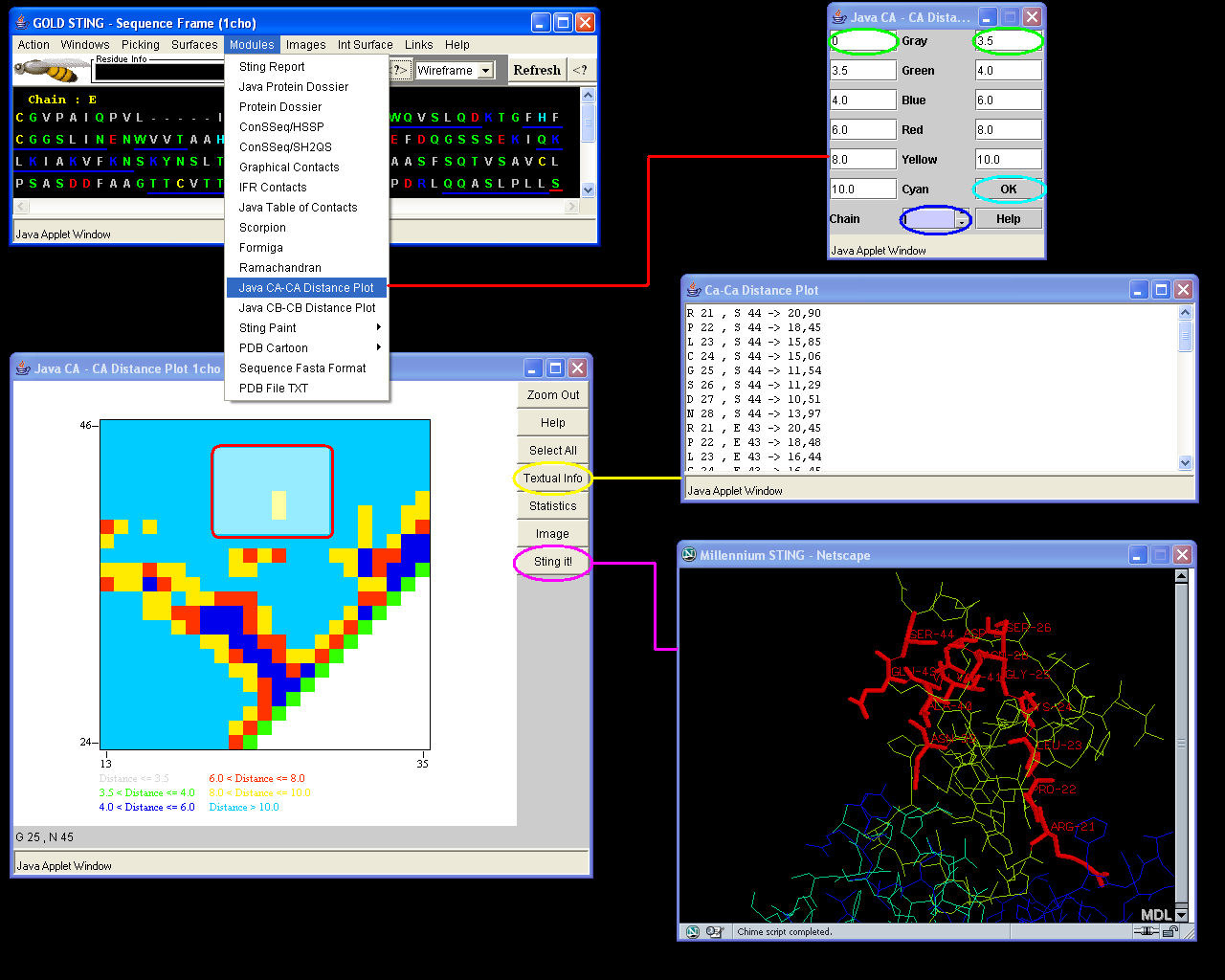Click the Gray lower-bound field
The width and height of the screenshot is (1225, 980).
[x=863, y=40]
